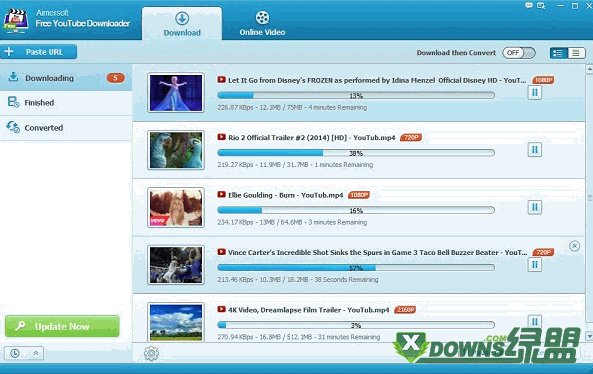Click the Converted sidebar icon
Image resolution: width=593 pixels, height=374 pixels.
pos(13,127)
